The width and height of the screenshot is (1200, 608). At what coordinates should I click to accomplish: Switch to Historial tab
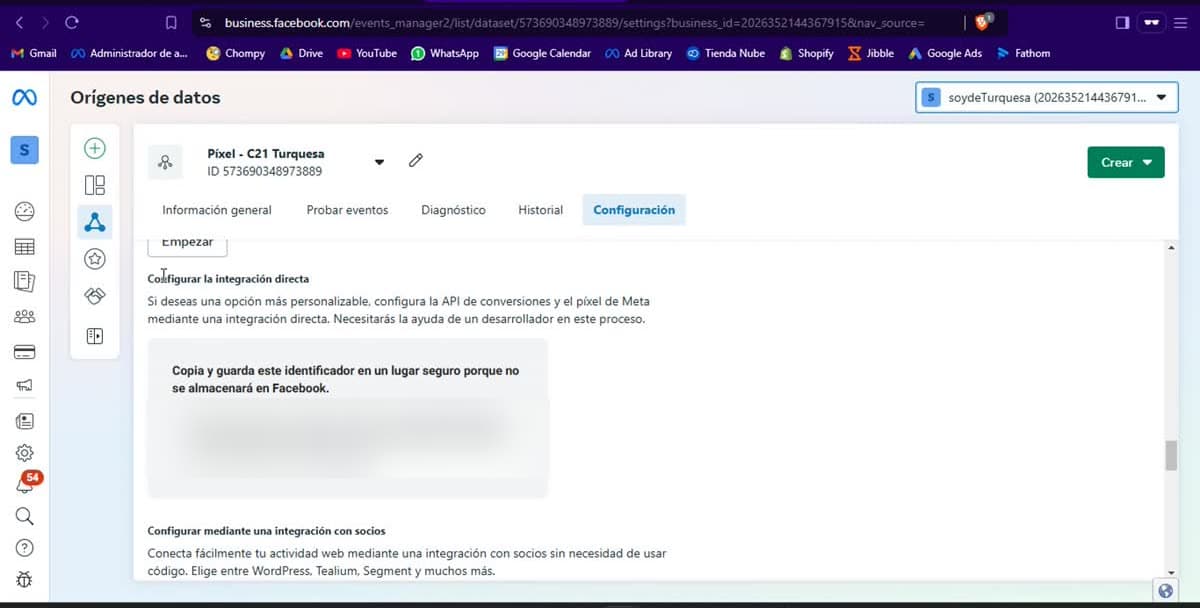540,210
